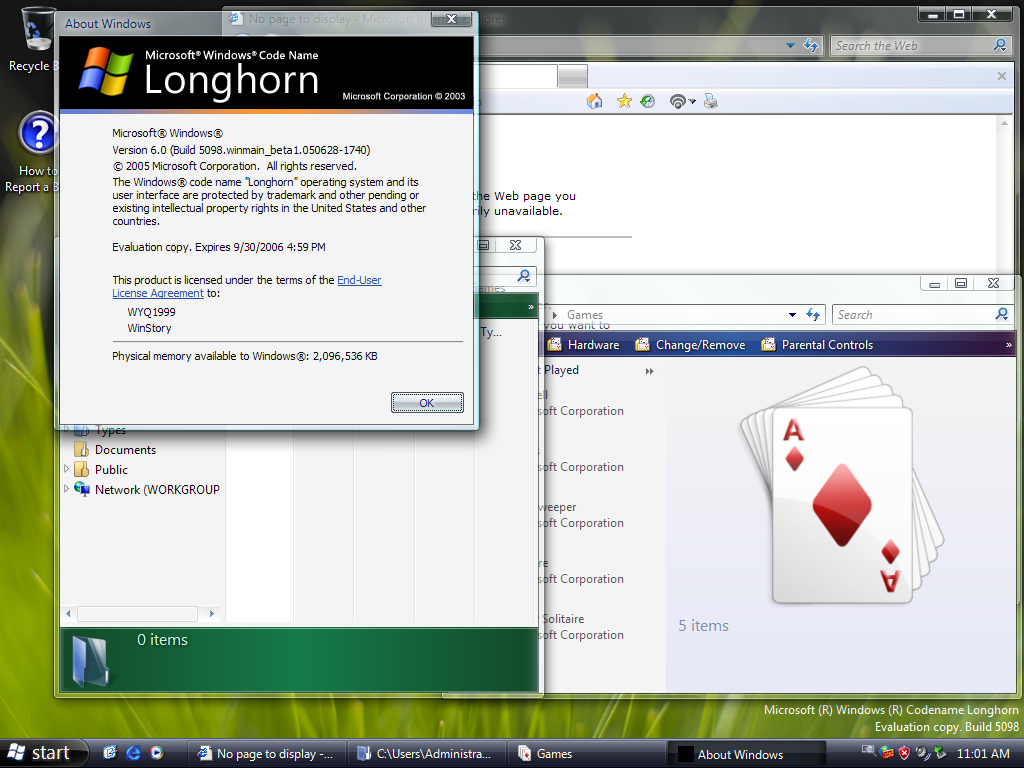Launch Internet Explorer from quick launch
Screen dimensions: 1024x768
pyautogui.click(x=133, y=753)
